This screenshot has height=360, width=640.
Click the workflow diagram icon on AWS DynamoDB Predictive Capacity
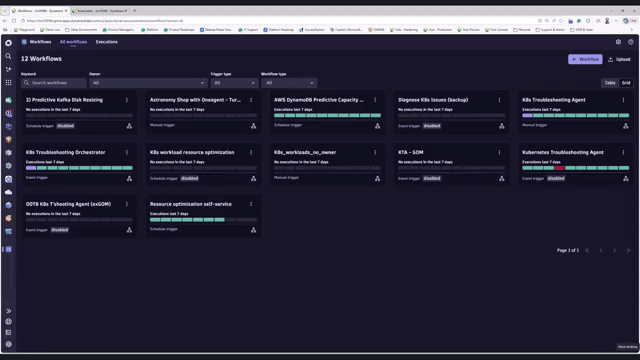click(x=378, y=126)
